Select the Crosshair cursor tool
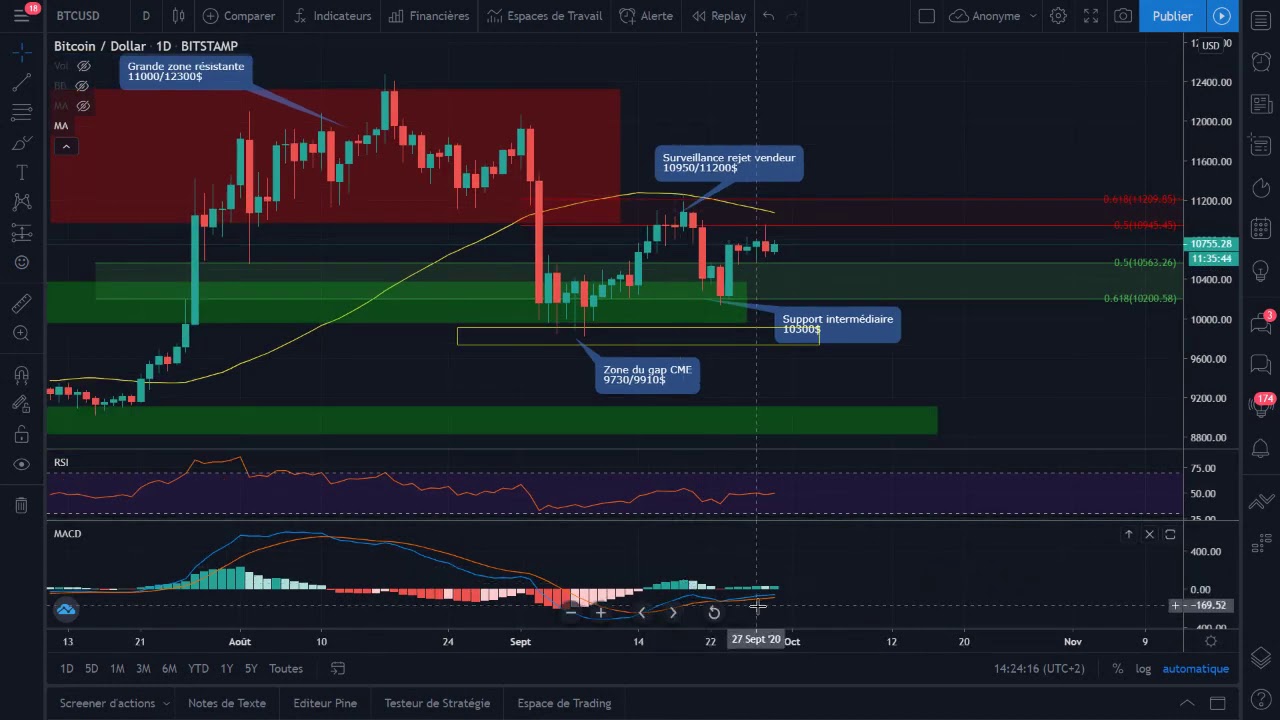This screenshot has width=1280, height=720. coord(21,52)
